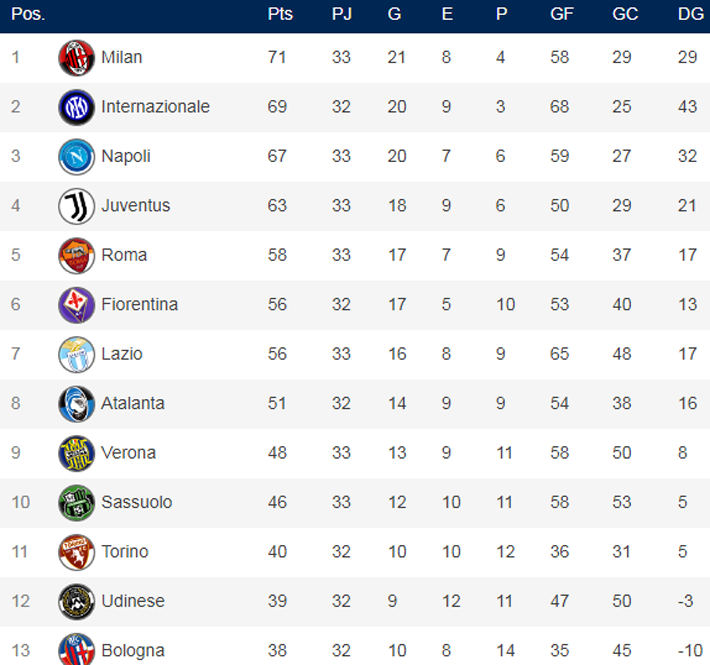The height and width of the screenshot is (665, 710).
Task: Sort by the GF column header
Action: coord(560,15)
